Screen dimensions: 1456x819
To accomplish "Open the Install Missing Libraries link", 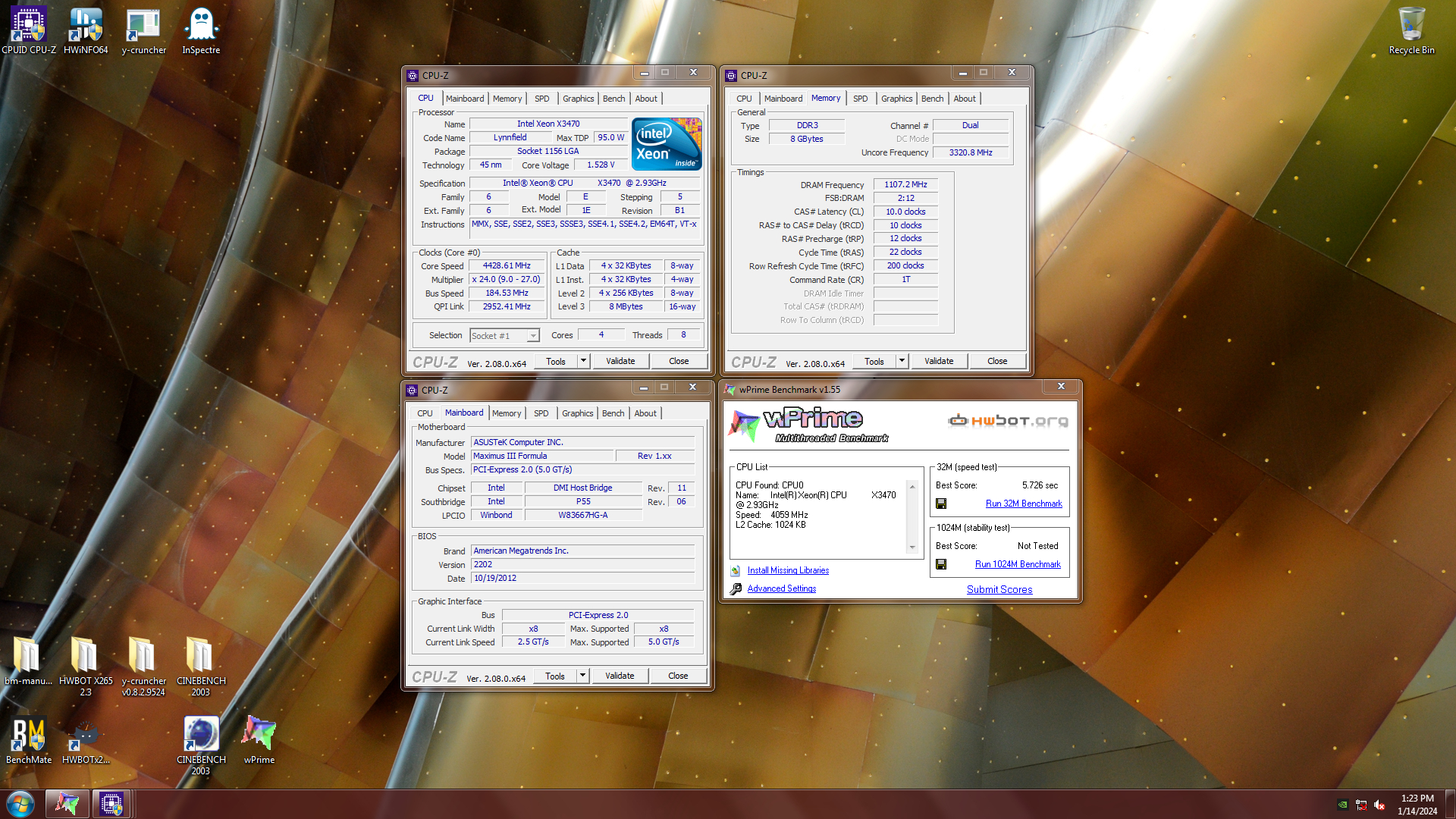I will pyautogui.click(x=788, y=570).
